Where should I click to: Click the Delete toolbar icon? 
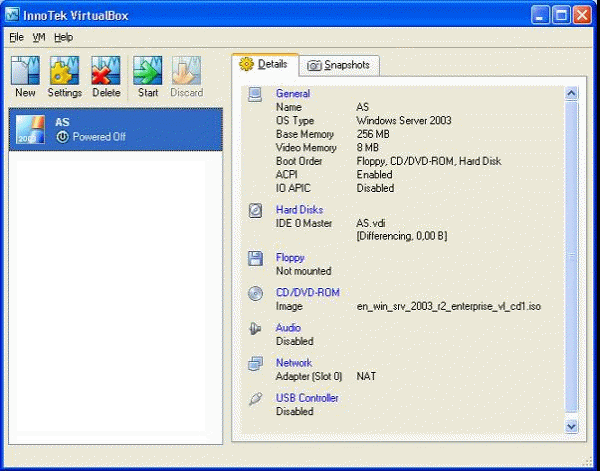point(106,70)
